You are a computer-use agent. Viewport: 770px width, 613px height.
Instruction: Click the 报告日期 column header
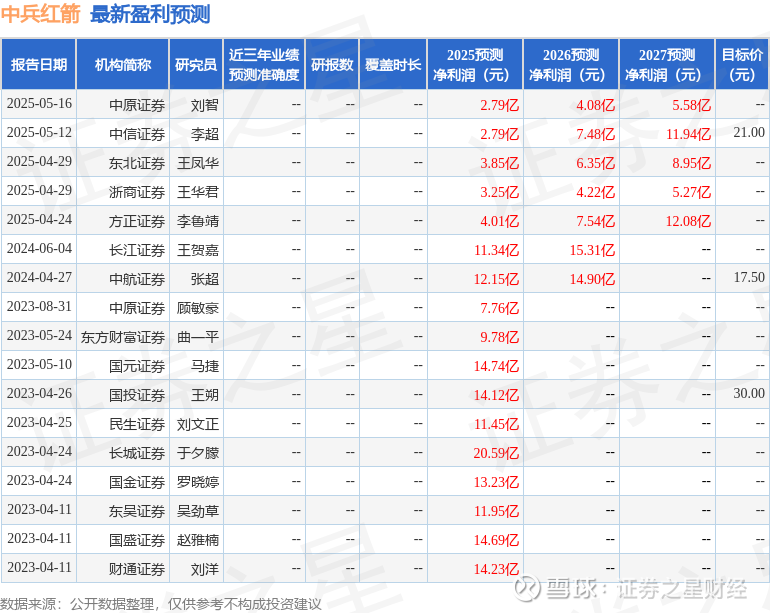tap(39, 64)
